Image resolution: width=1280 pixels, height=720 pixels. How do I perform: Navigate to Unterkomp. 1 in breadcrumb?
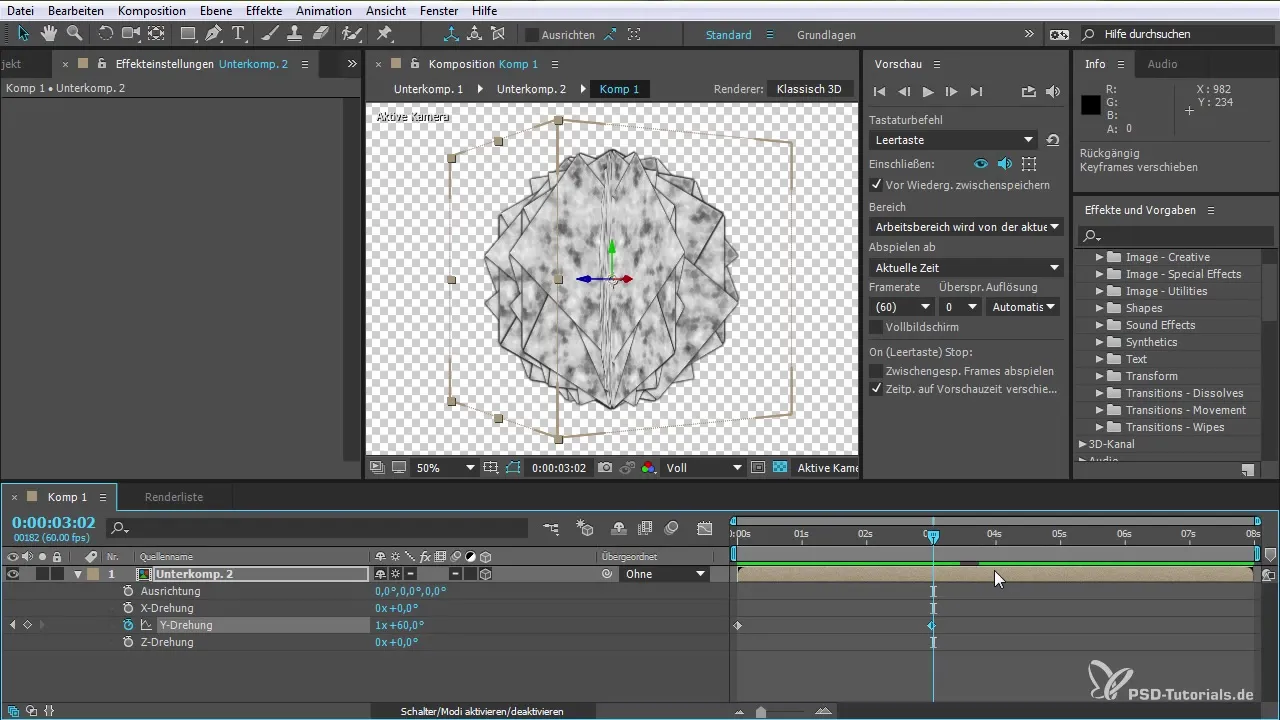428,89
